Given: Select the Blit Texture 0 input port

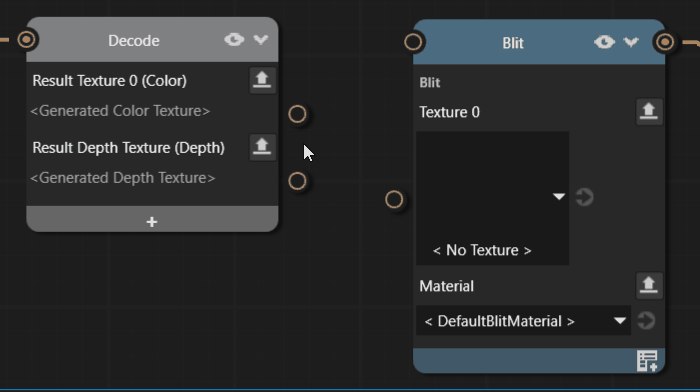Looking at the screenshot, I should [x=394, y=200].
